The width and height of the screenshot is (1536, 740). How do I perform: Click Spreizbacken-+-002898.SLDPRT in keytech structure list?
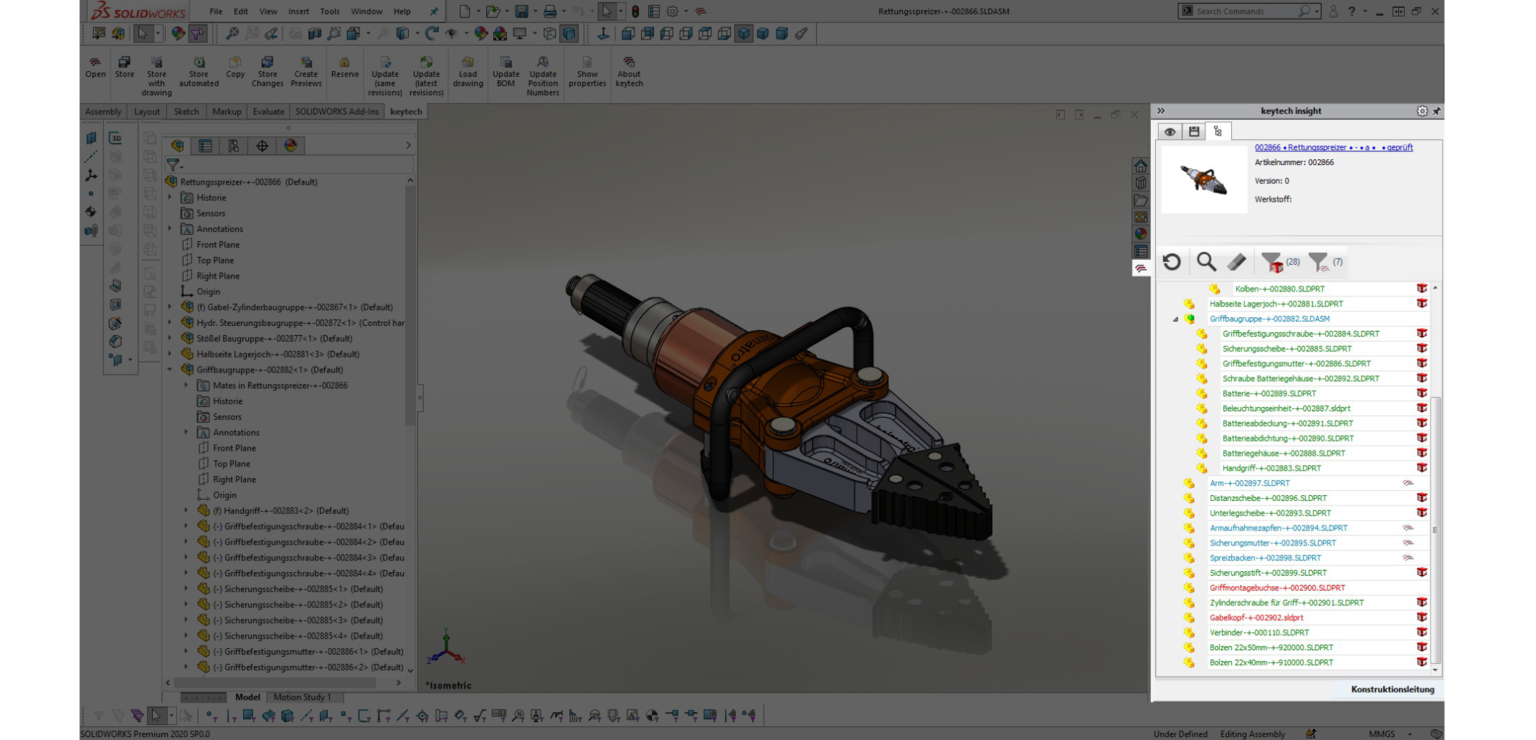pyautogui.click(x=1265, y=558)
